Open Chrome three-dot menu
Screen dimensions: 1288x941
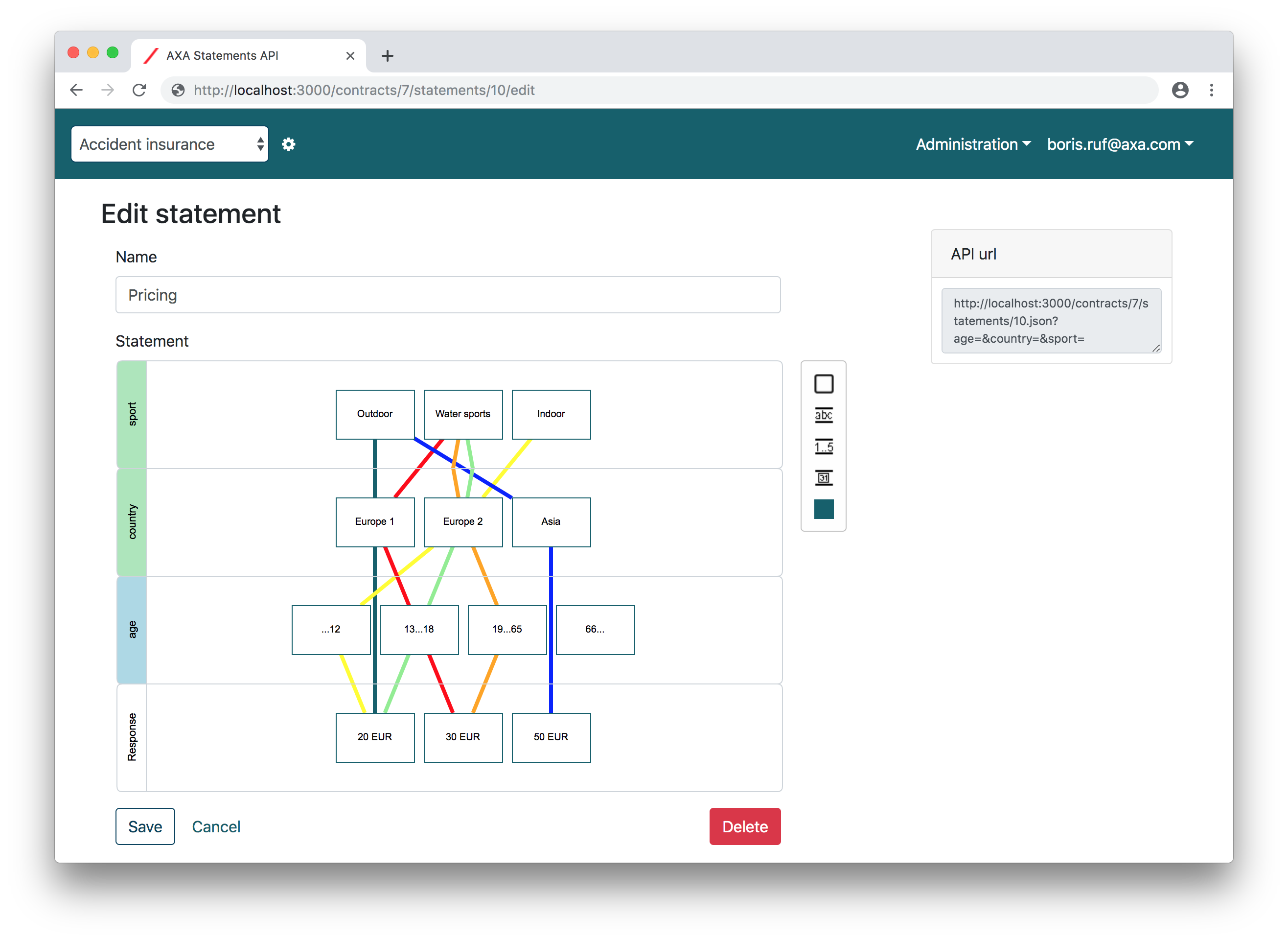point(1211,90)
